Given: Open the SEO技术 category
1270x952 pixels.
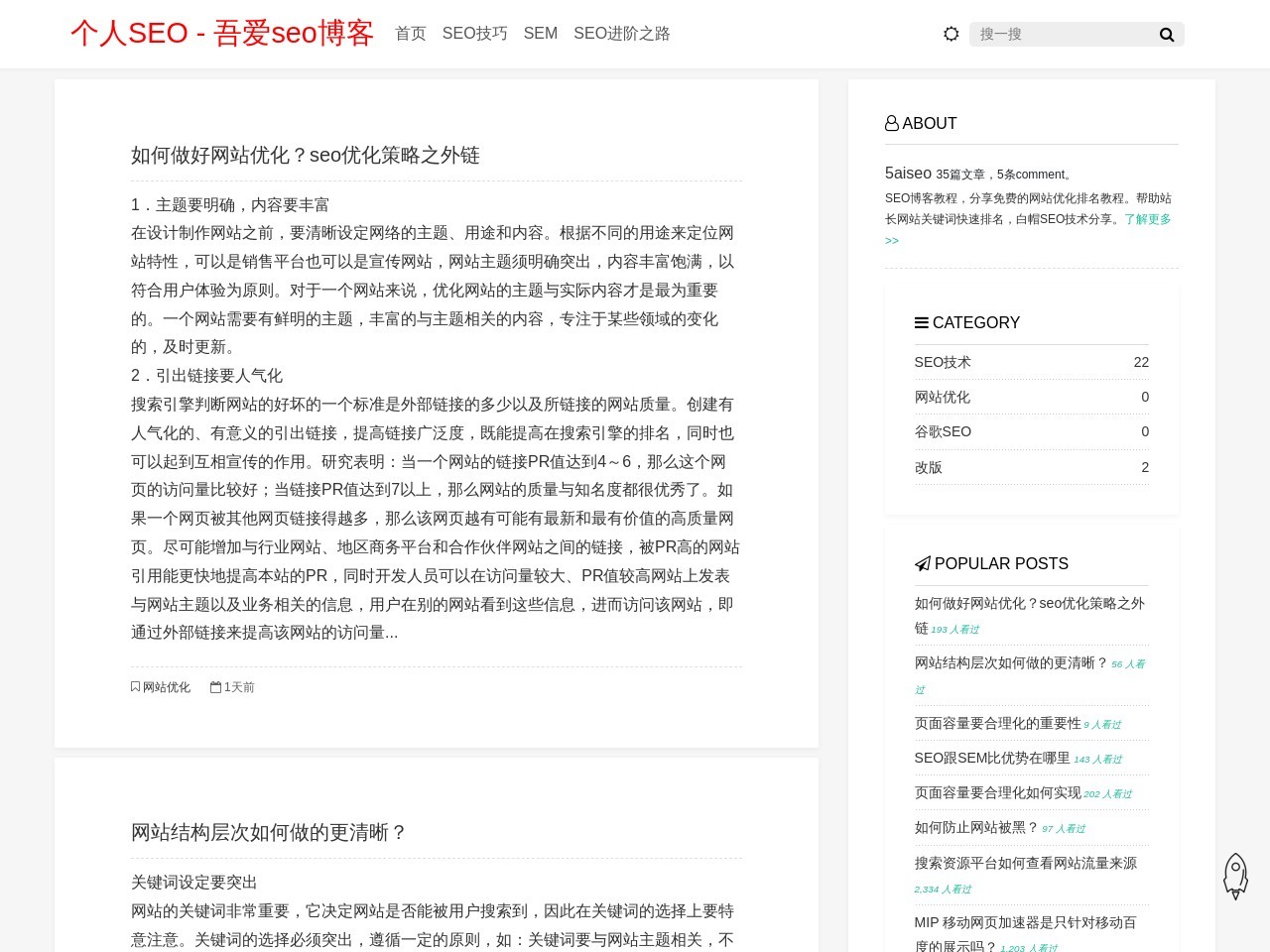Looking at the screenshot, I should pos(943,362).
